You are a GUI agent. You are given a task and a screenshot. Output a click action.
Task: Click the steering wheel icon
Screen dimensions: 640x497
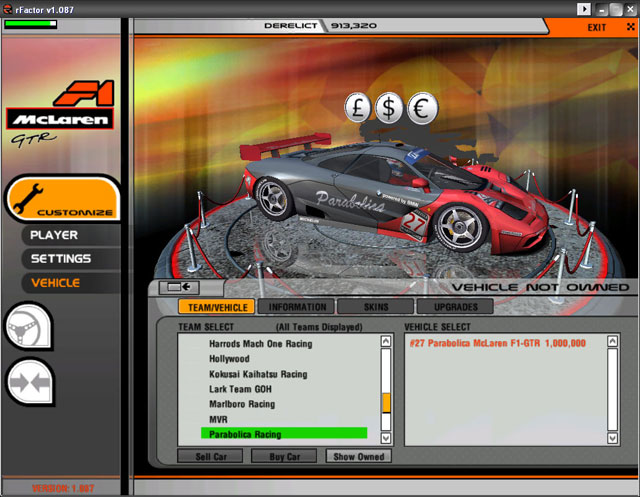(28, 327)
